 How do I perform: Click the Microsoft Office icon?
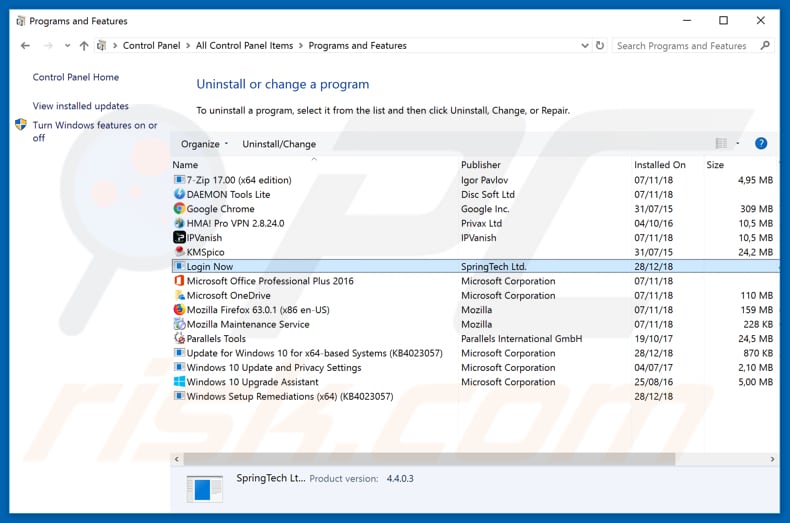click(179, 281)
